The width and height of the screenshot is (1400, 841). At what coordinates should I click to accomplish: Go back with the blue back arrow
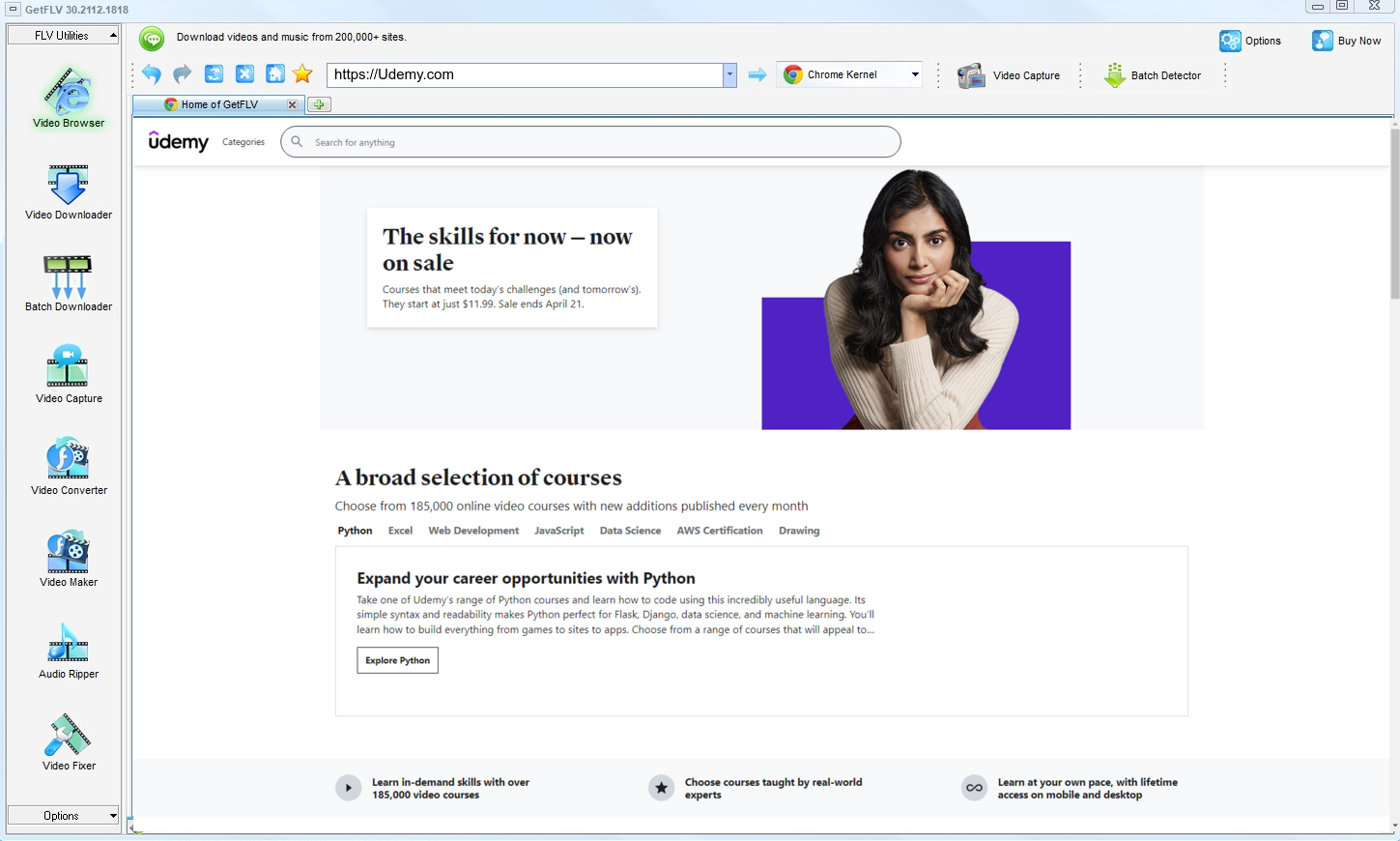(x=152, y=74)
